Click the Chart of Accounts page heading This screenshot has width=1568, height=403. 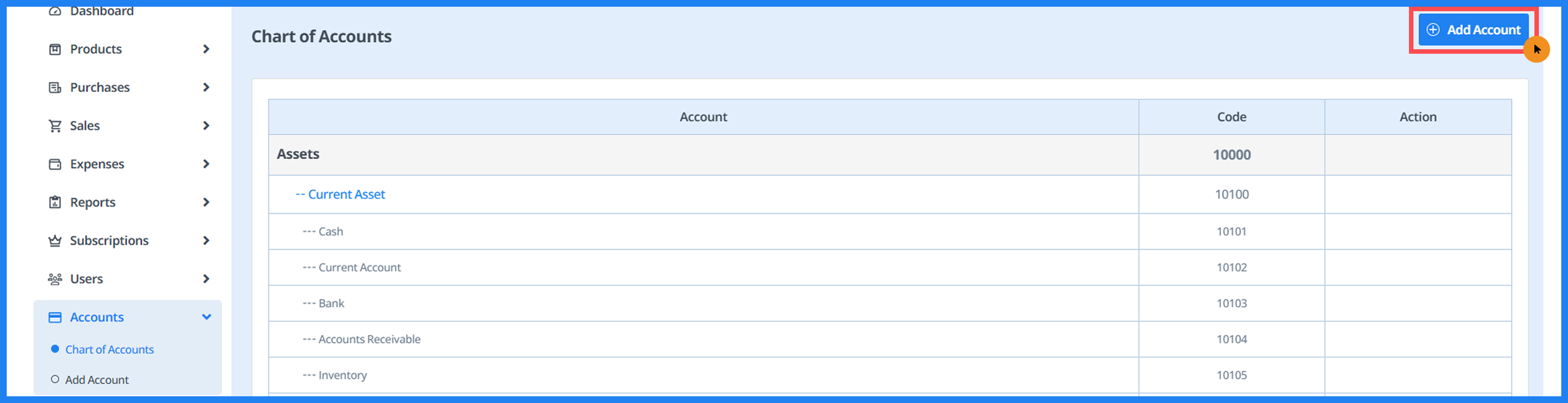pyautogui.click(x=321, y=36)
